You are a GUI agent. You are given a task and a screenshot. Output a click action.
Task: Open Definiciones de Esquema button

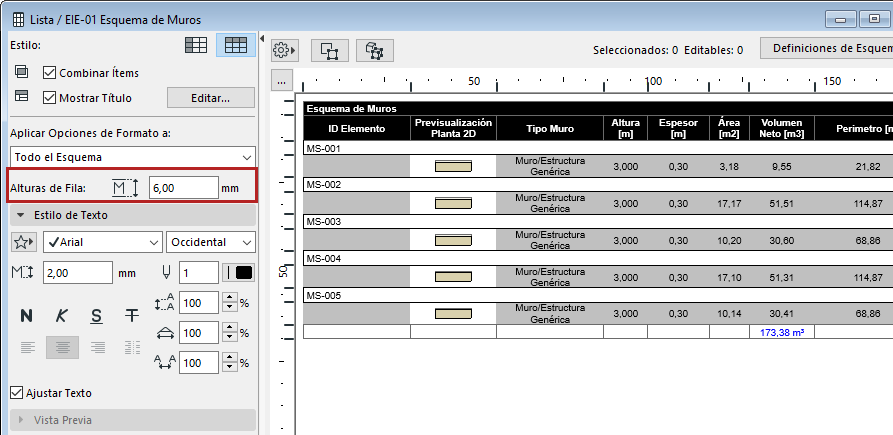pos(826,48)
